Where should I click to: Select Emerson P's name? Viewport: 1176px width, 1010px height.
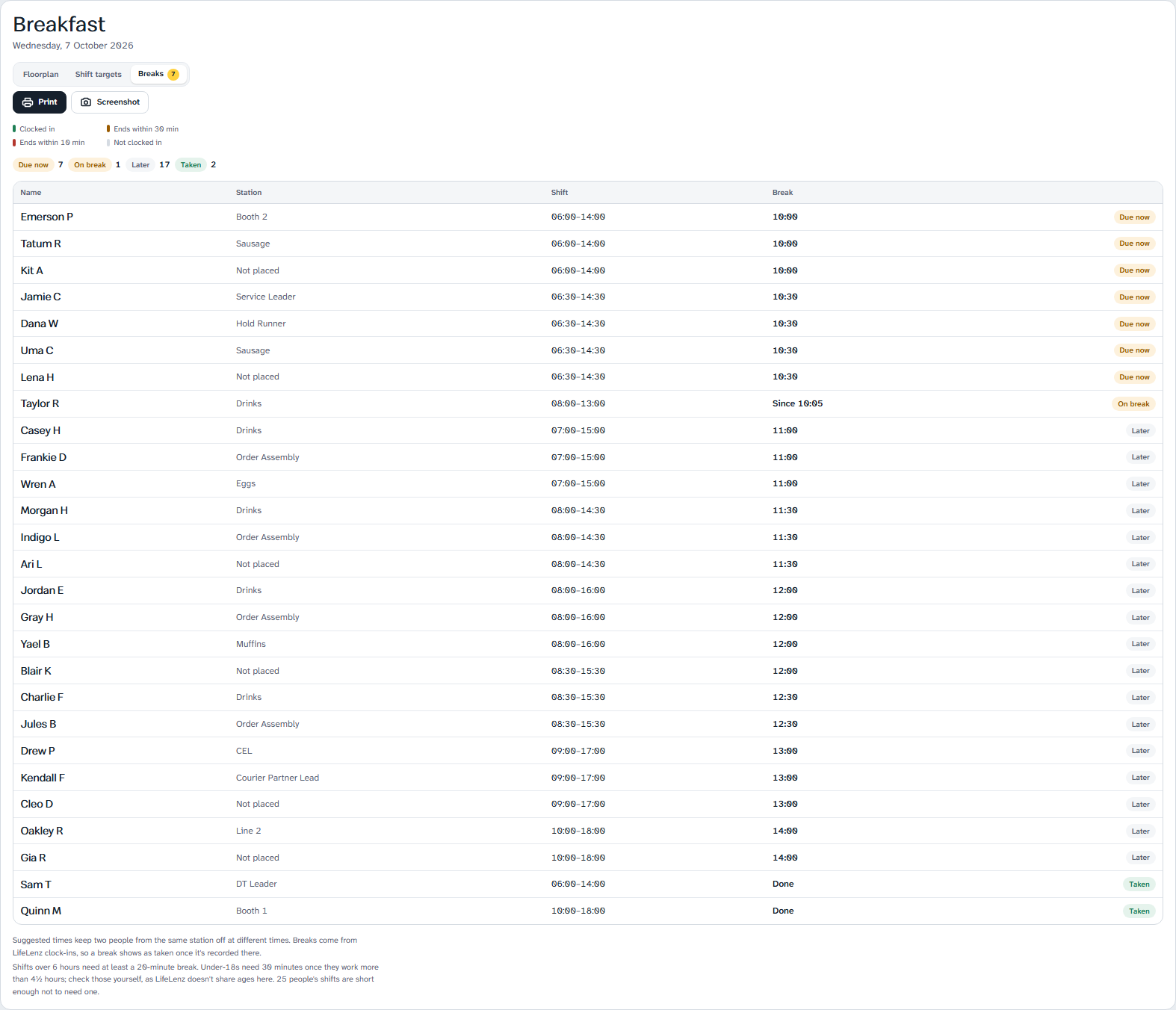click(x=47, y=217)
